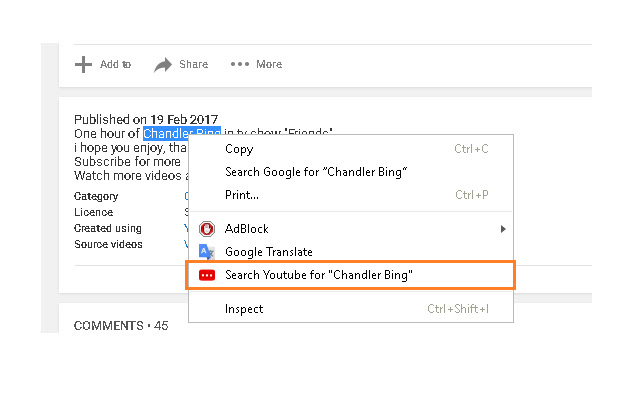Click the "Watch more videos" line
Image resolution: width=640 pixels, height=400 pixels.
pyautogui.click(x=131, y=176)
